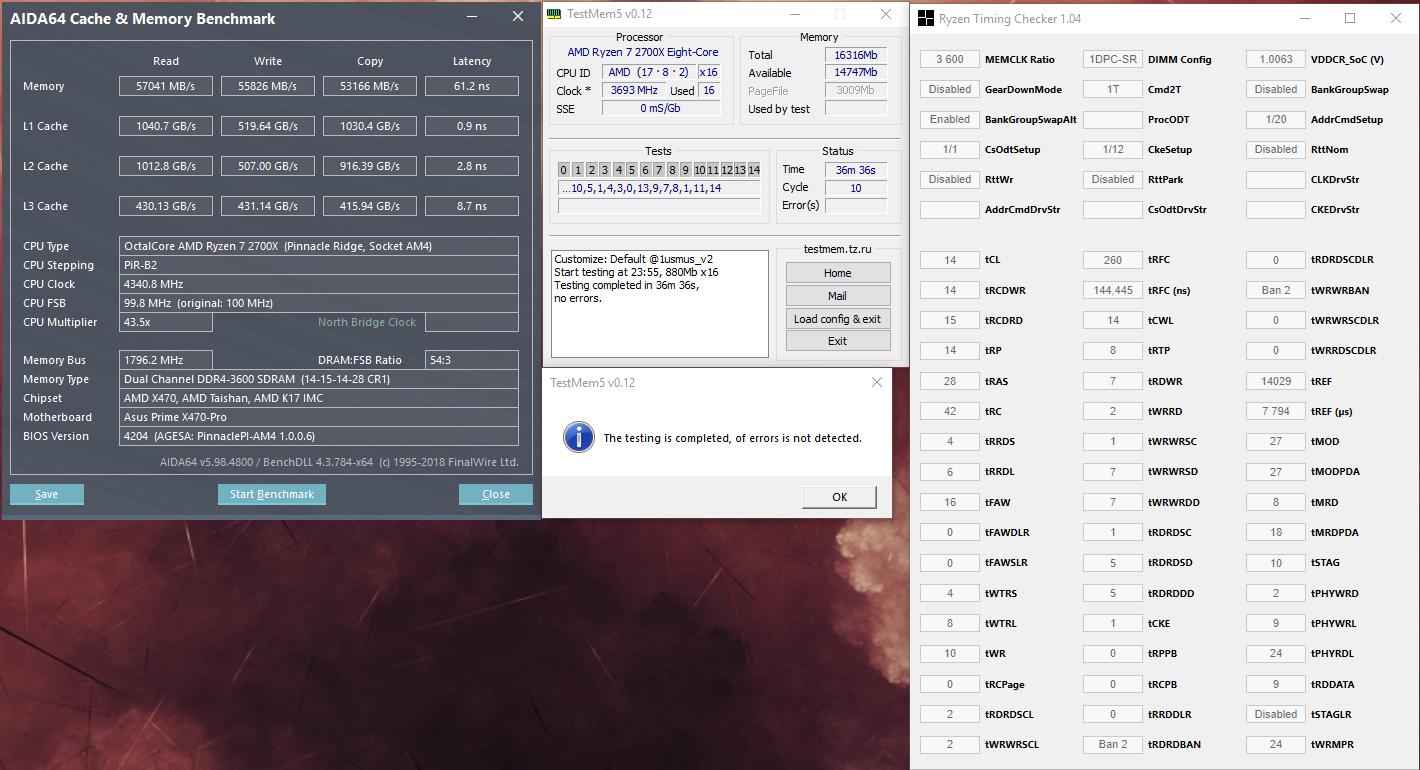Click the tRC value field showing 42
This screenshot has height=770, width=1420.
pyautogui.click(x=950, y=412)
